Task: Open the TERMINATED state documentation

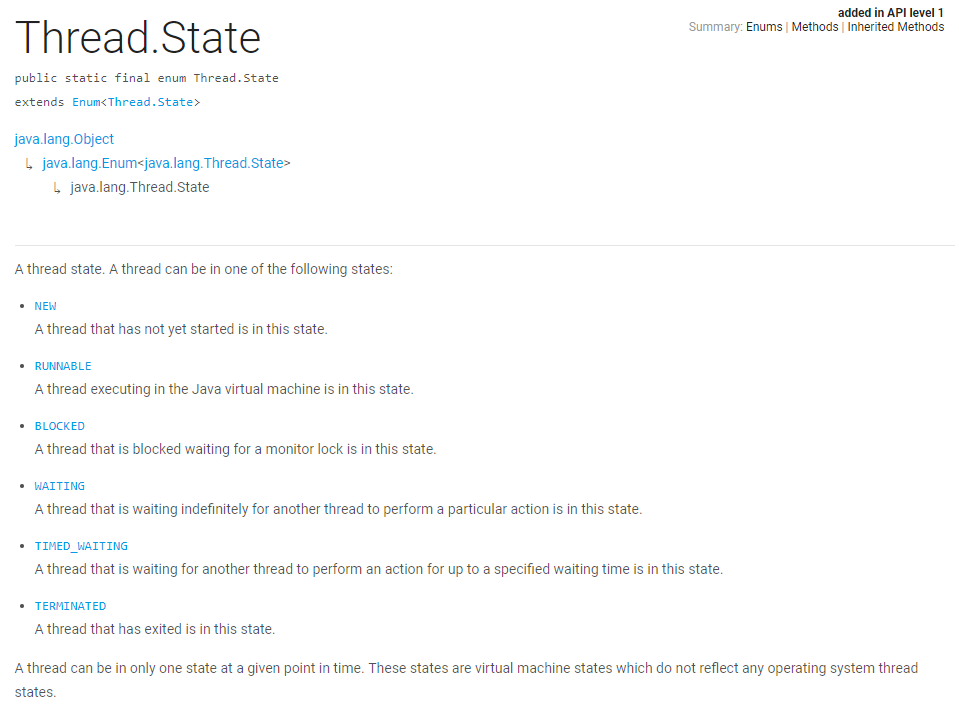Action: coord(69,606)
